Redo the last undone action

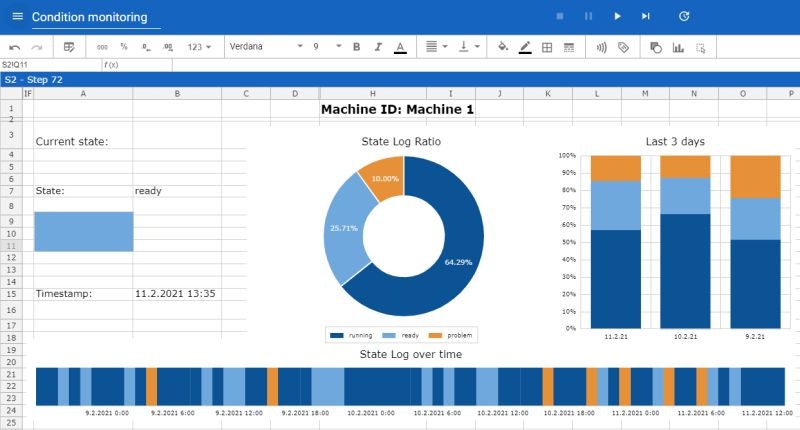[37, 47]
